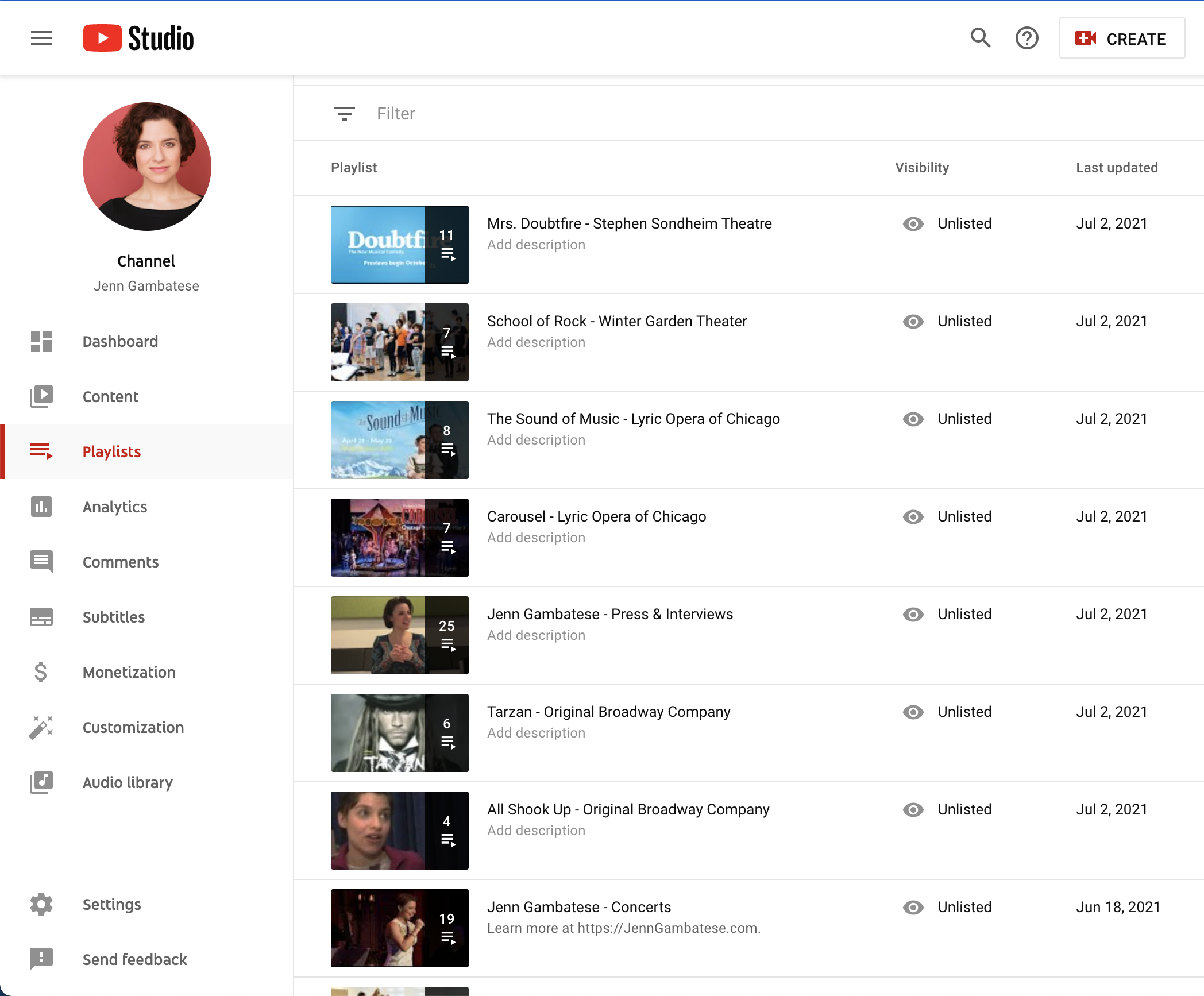Select Analytics in the sidebar
Viewport: 1204px width, 996px height.
pos(147,507)
